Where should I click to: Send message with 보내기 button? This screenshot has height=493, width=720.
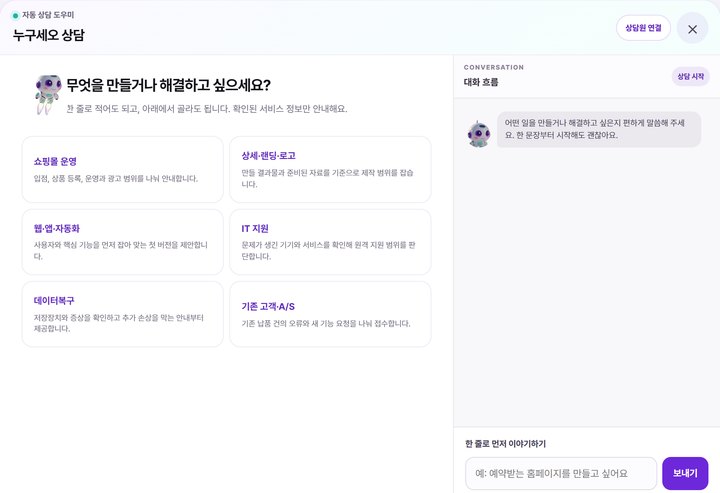click(685, 473)
